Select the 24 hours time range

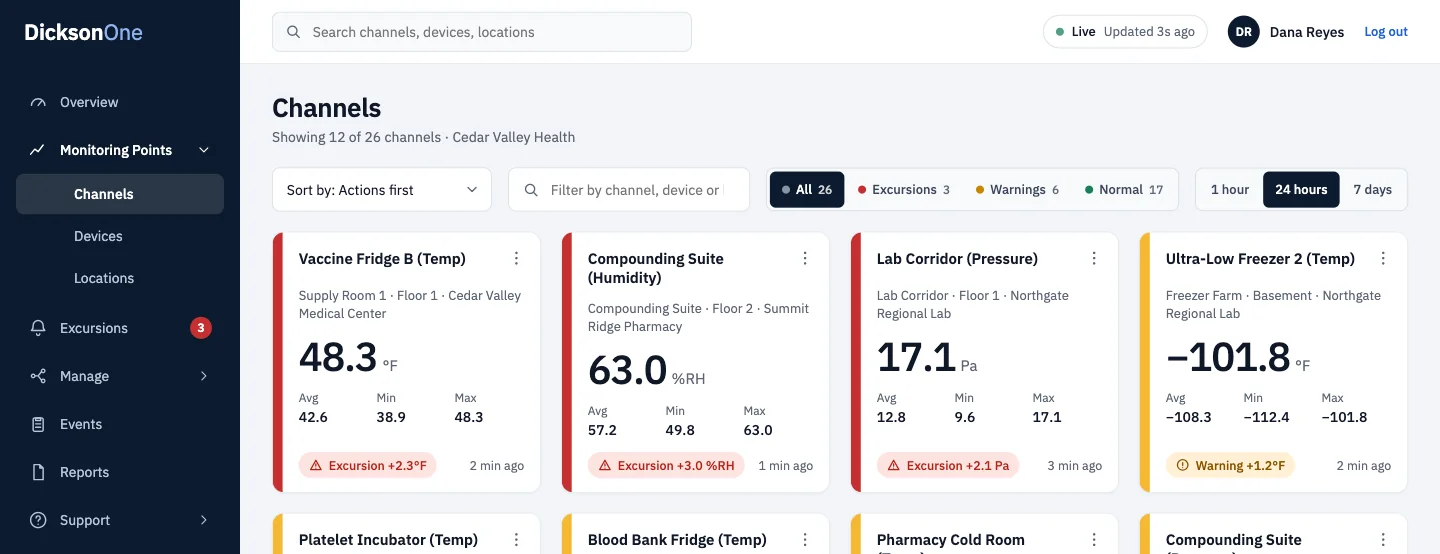pos(1301,190)
